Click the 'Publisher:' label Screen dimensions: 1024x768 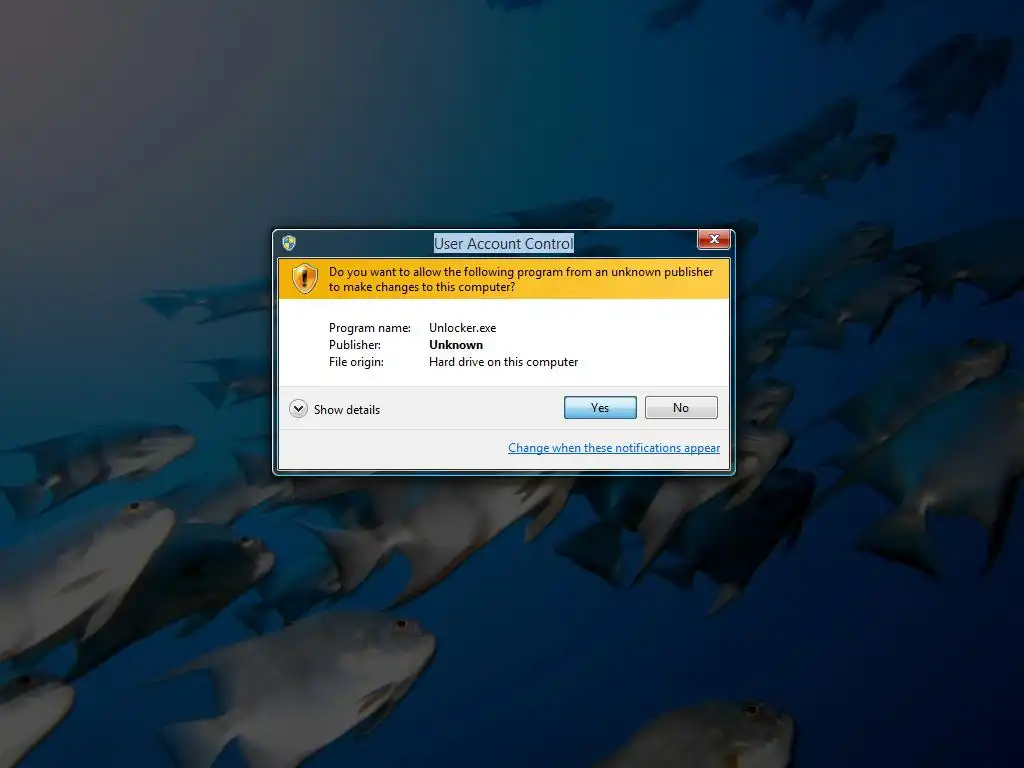point(355,345)
